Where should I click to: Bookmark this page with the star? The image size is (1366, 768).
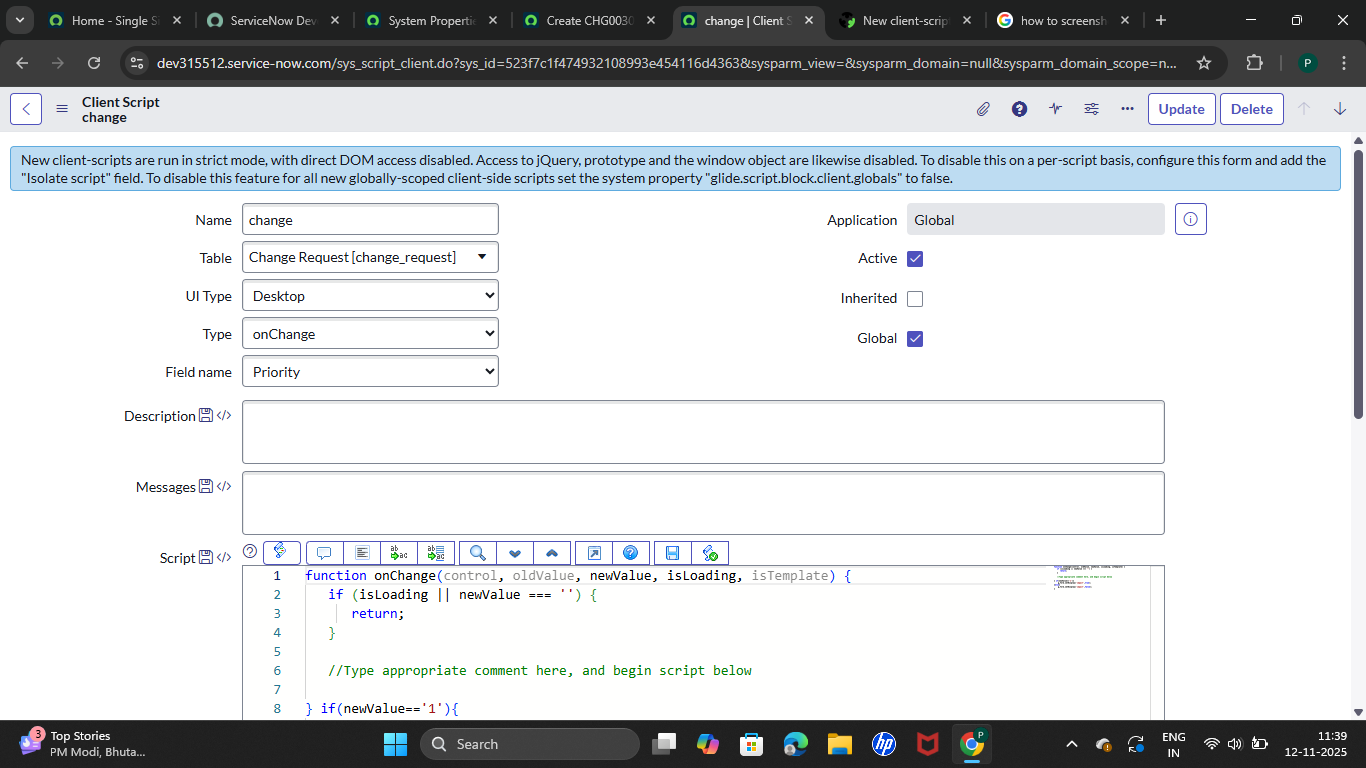tap(1204, 63)
